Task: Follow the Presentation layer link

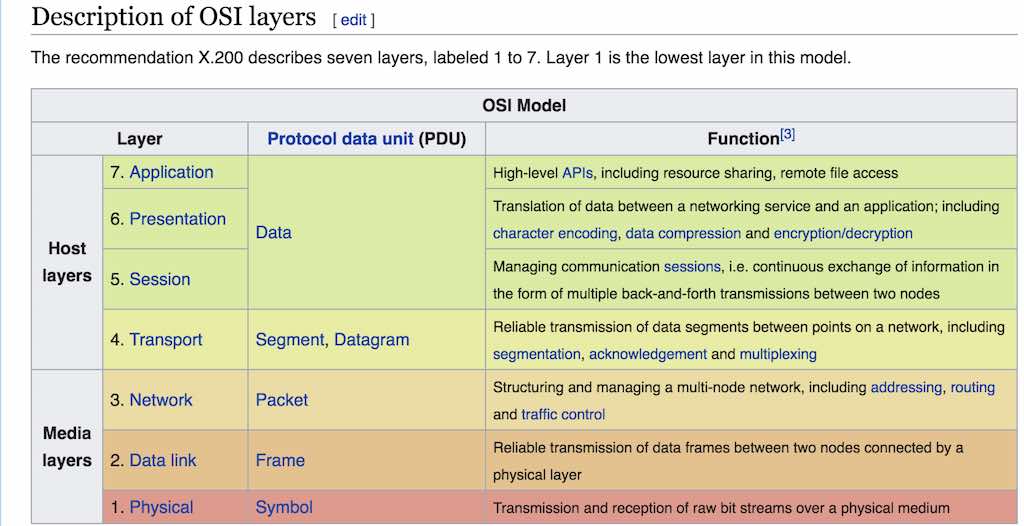Action: [x=177, y=219]
